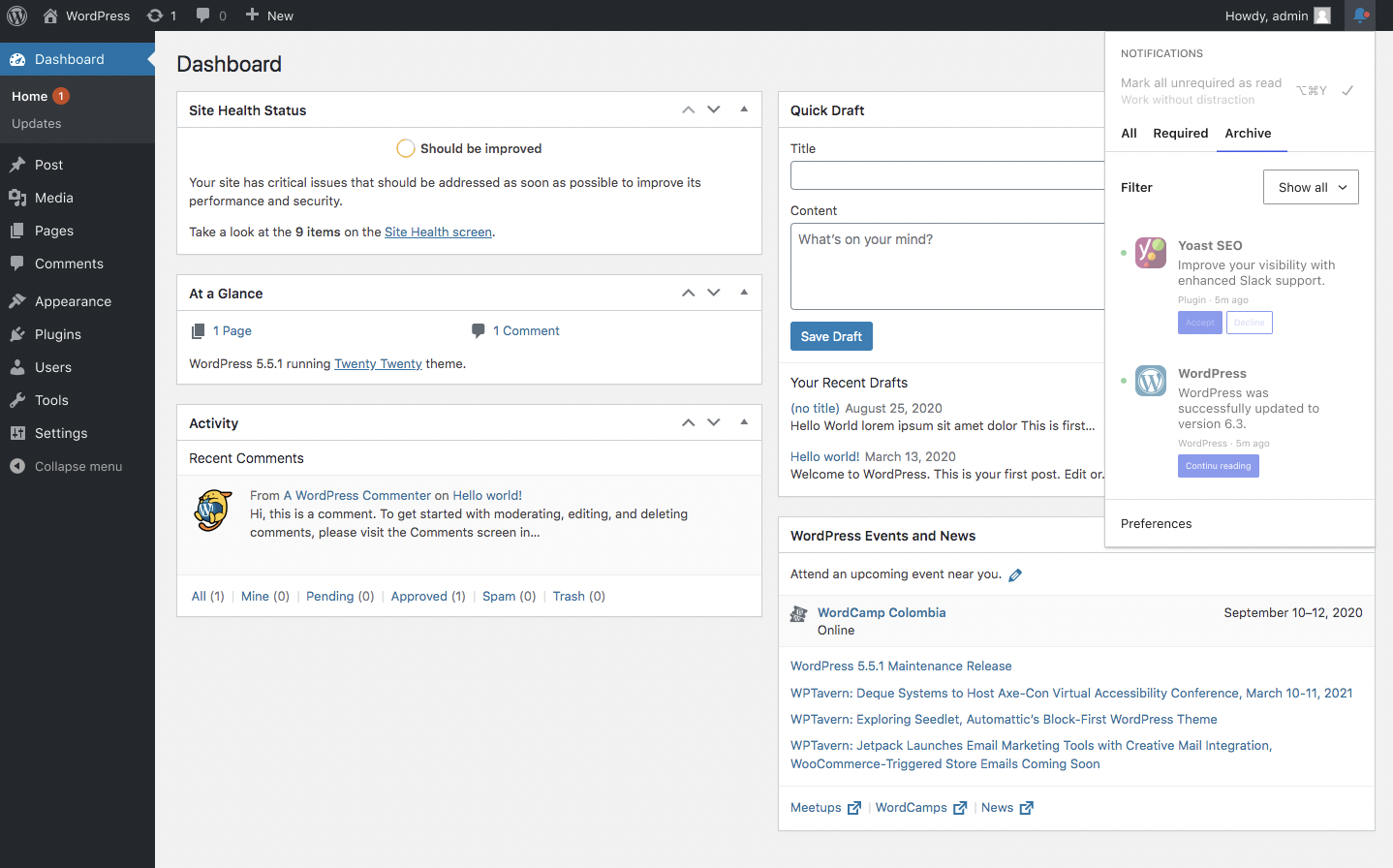Open the Home submenu item

(30, 96)
